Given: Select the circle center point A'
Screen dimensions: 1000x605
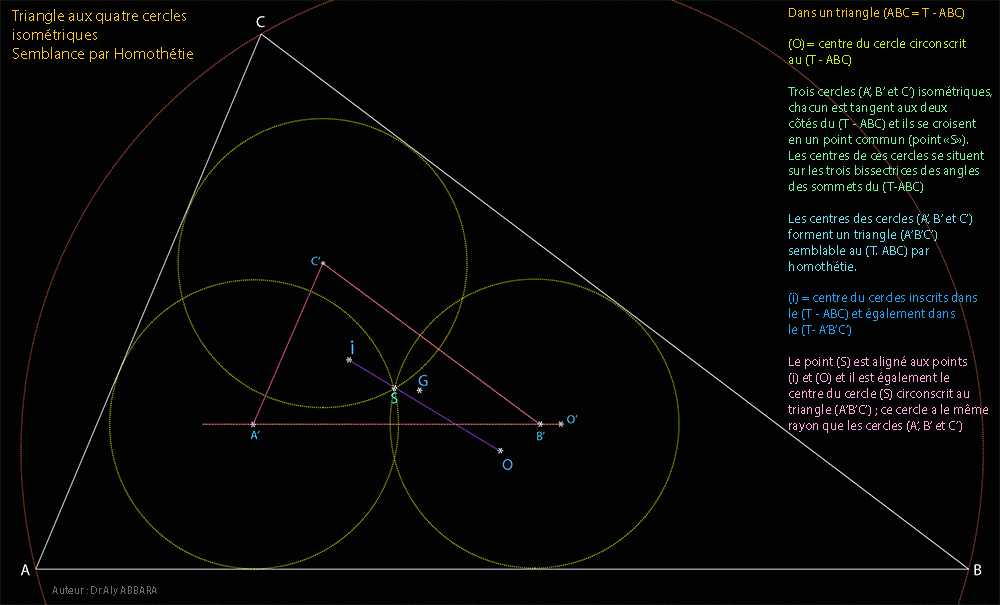Looking at the screenshot, I should coord(253,425).
